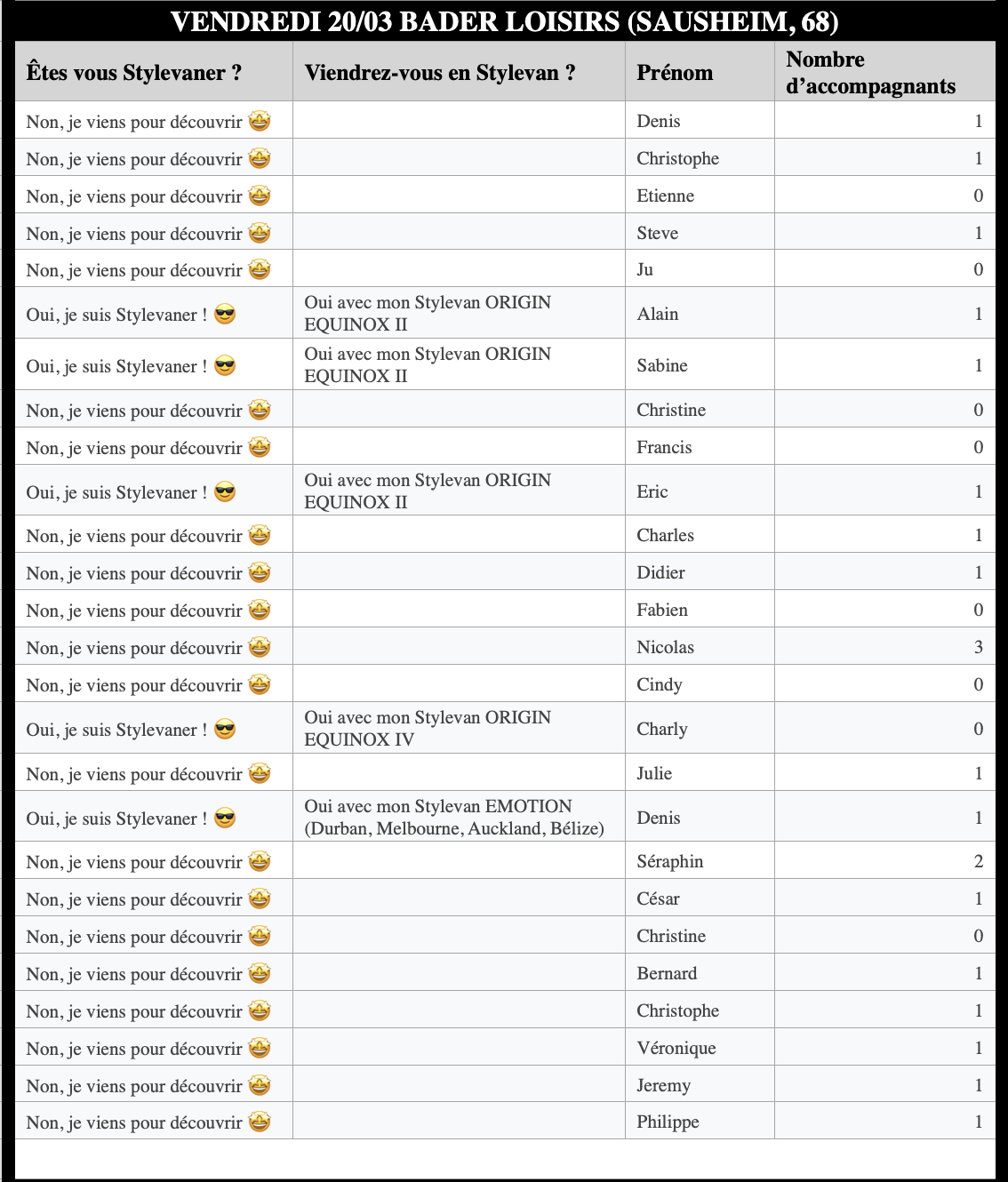Click the accompagnants value 2 for Séraphin
The image size is (1008, 1182).
[x=978, y=861]
